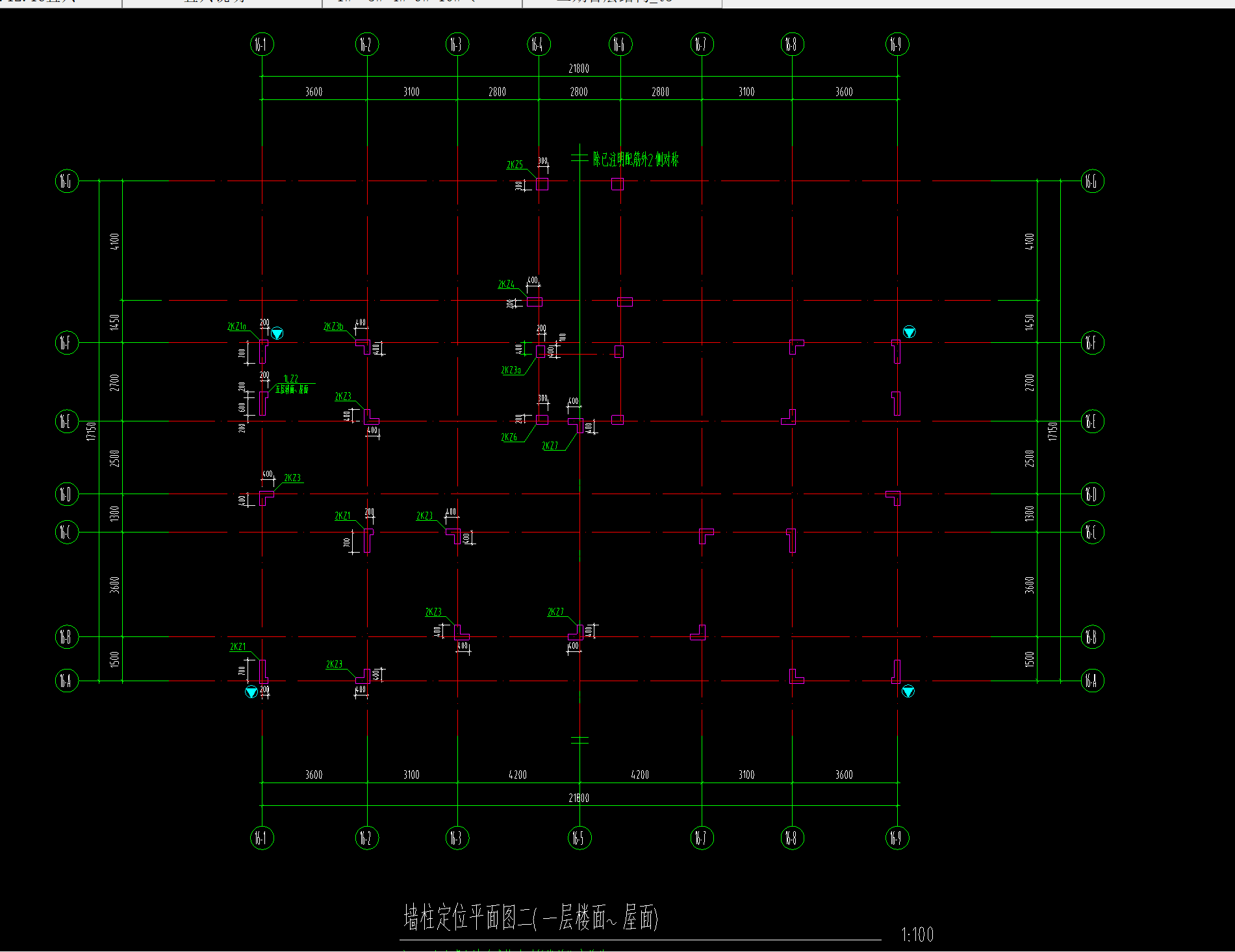
Task: Click the bottom 21800 overall dimension
Action: [x=579, y=798]
